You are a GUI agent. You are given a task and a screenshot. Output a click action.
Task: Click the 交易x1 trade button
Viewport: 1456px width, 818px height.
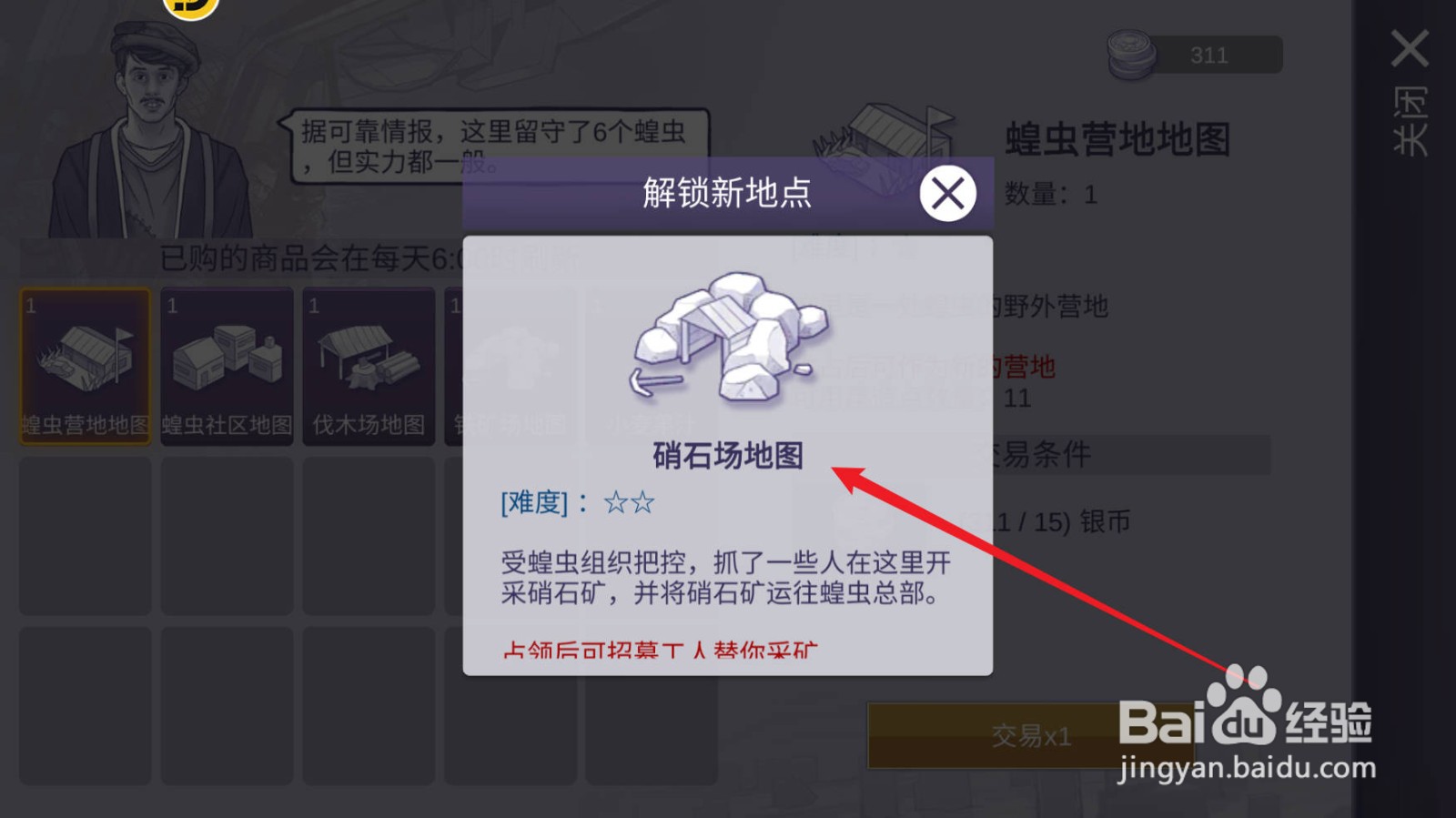click(x=1031, y=735)
